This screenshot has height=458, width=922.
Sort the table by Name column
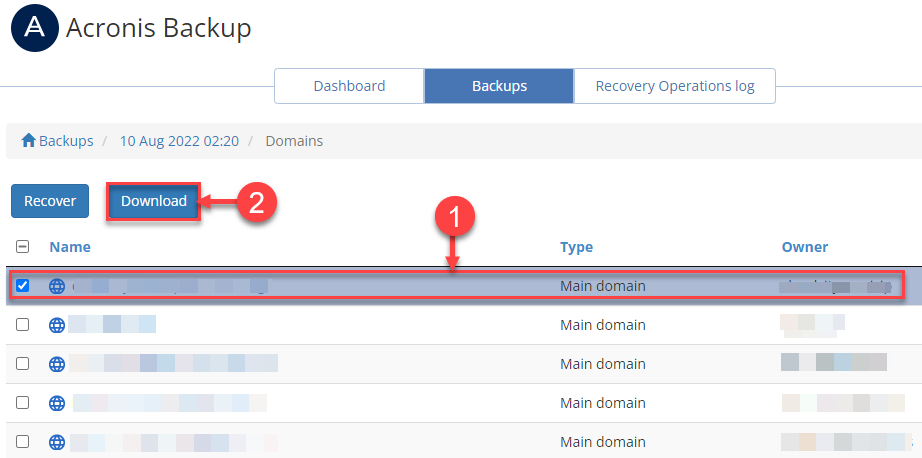[x=70, y=247]
